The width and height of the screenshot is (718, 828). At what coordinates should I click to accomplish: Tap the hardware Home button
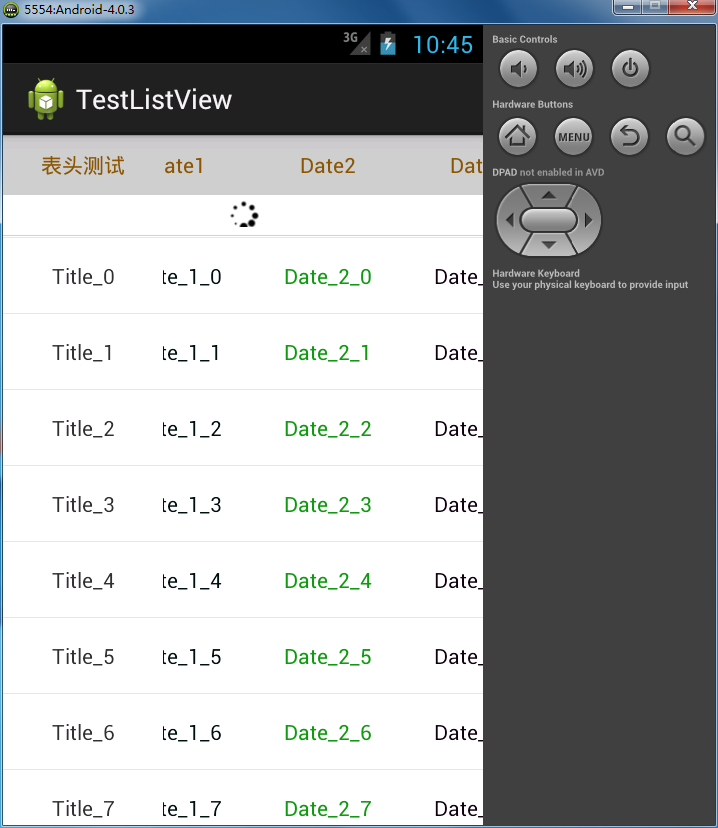pos(517,137)
